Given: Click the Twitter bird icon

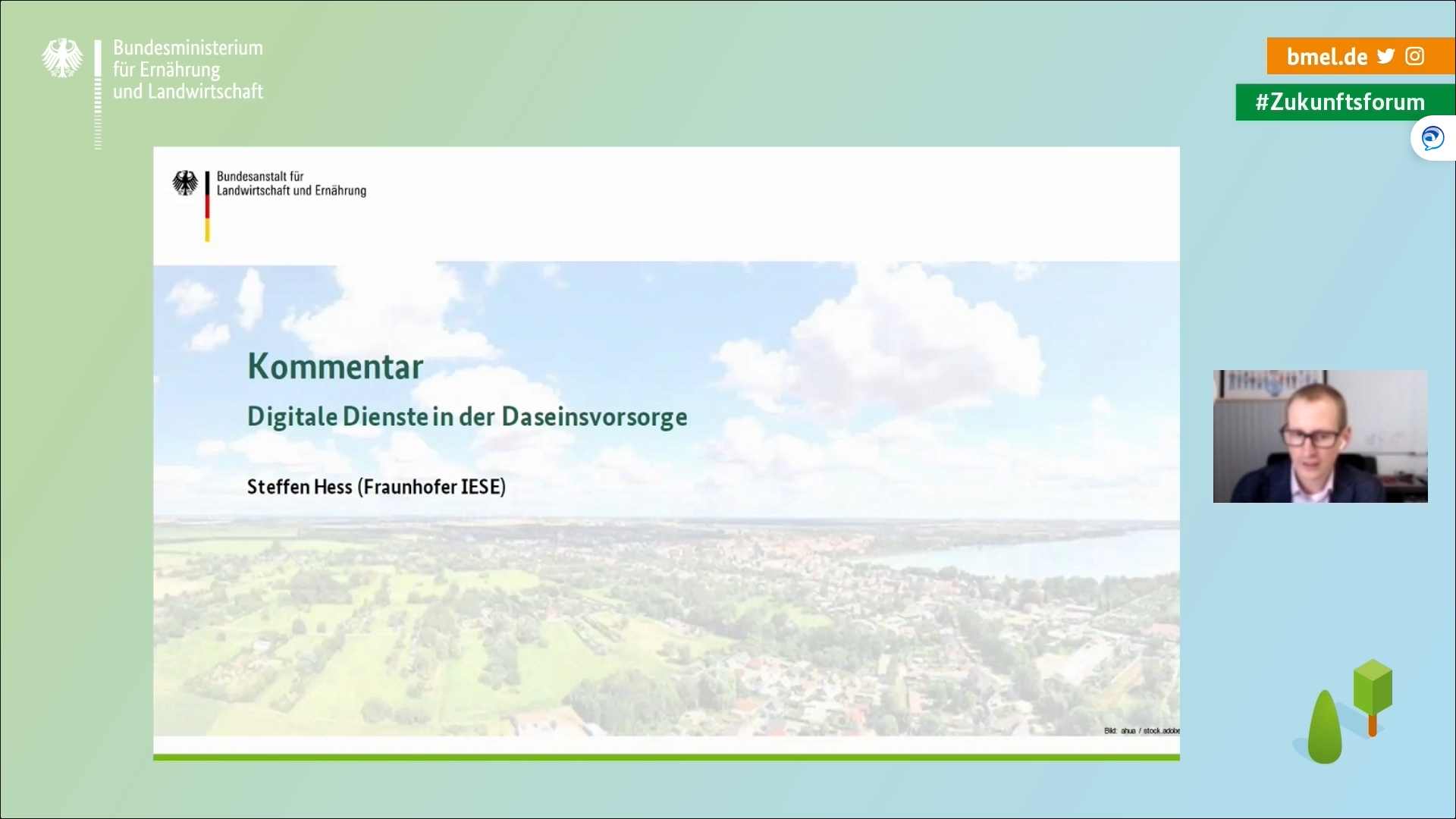Looking at the screenshot, I should click(1386, 56).
